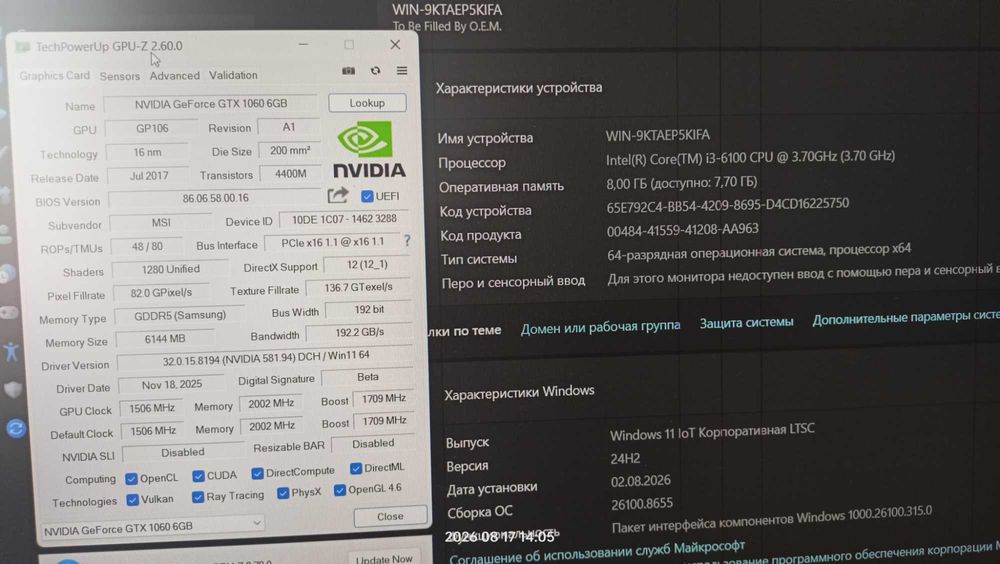Switch to the Validation tab
The image size is (1000, 564).
(x=233, y=75)
